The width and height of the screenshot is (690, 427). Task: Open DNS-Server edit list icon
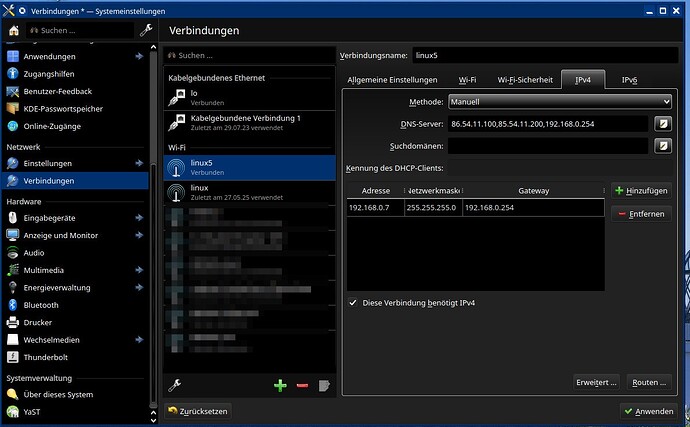click(663, 124)
